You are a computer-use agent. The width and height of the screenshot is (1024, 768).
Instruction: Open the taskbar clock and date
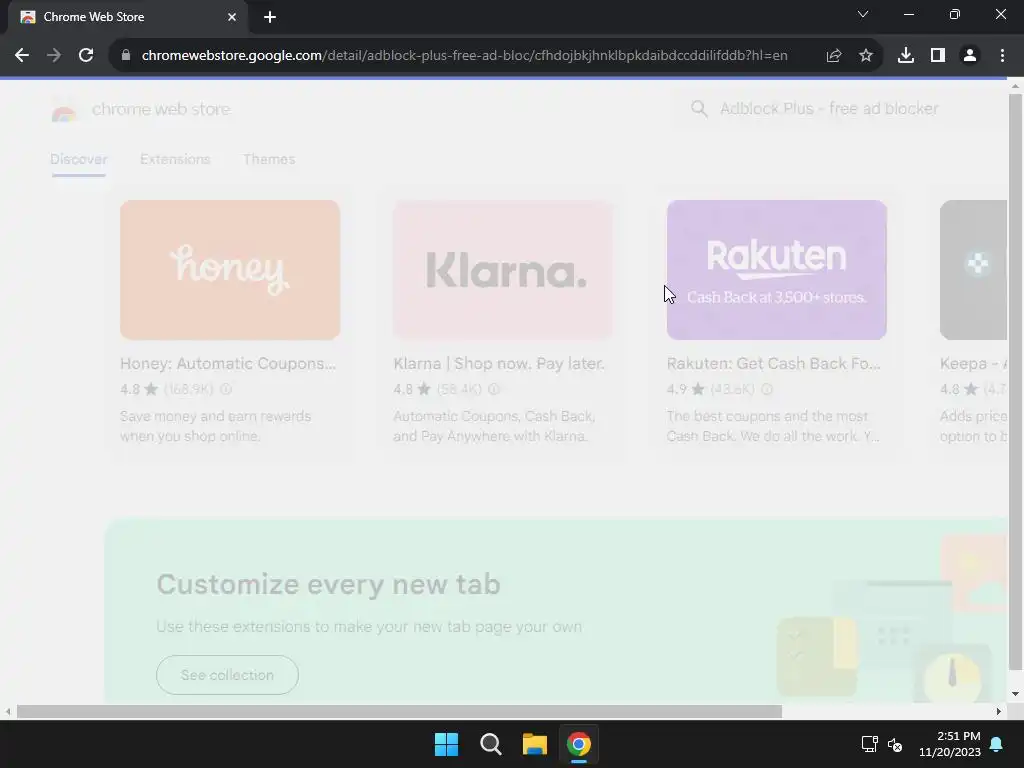(x=950, y=744)
